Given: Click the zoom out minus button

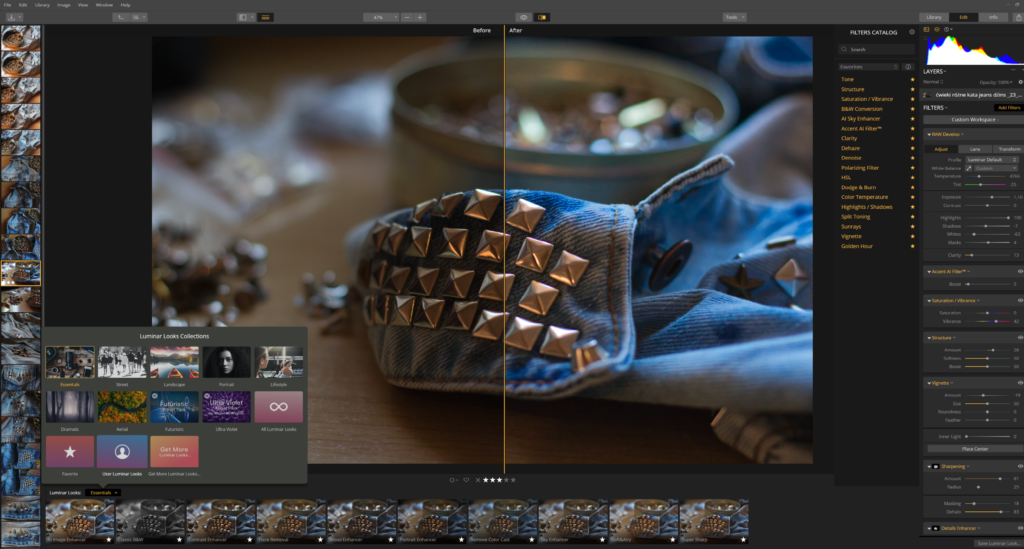Looking at the screenshot, I should tap(407, 18).
